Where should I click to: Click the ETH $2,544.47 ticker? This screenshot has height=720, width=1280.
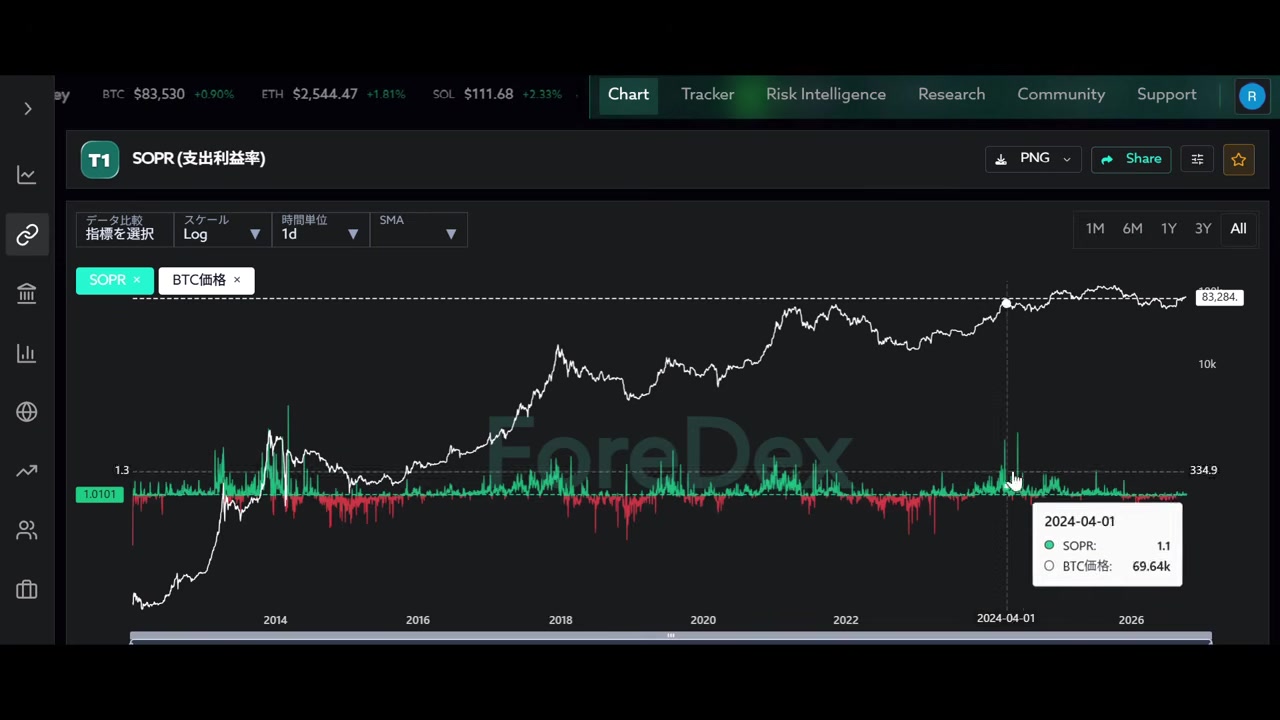(332, 94)
